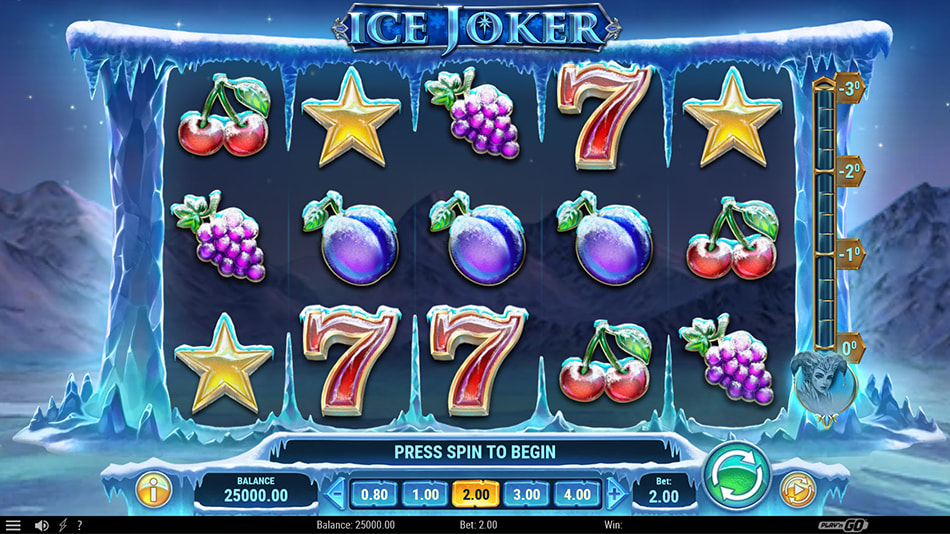This screenshot has width=950, height=534.
Task: Open the paytable info button
Action: coord(153,490)
